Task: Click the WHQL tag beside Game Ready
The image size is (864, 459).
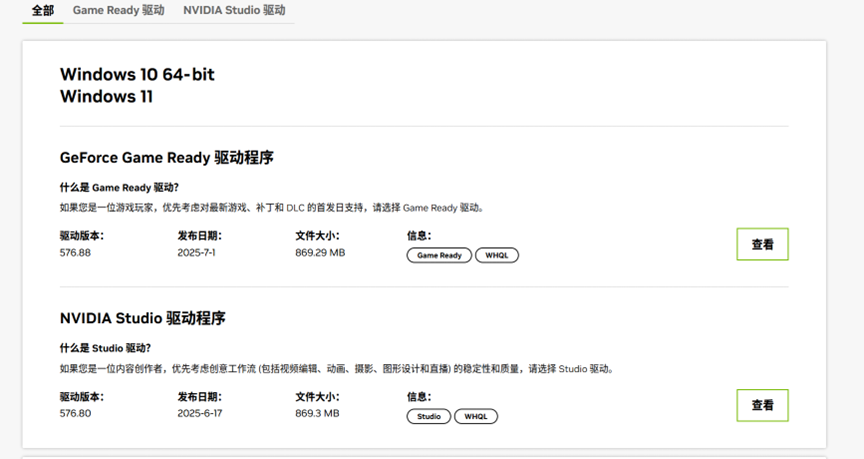Action: pyautogui.click(x=496, y=255)
